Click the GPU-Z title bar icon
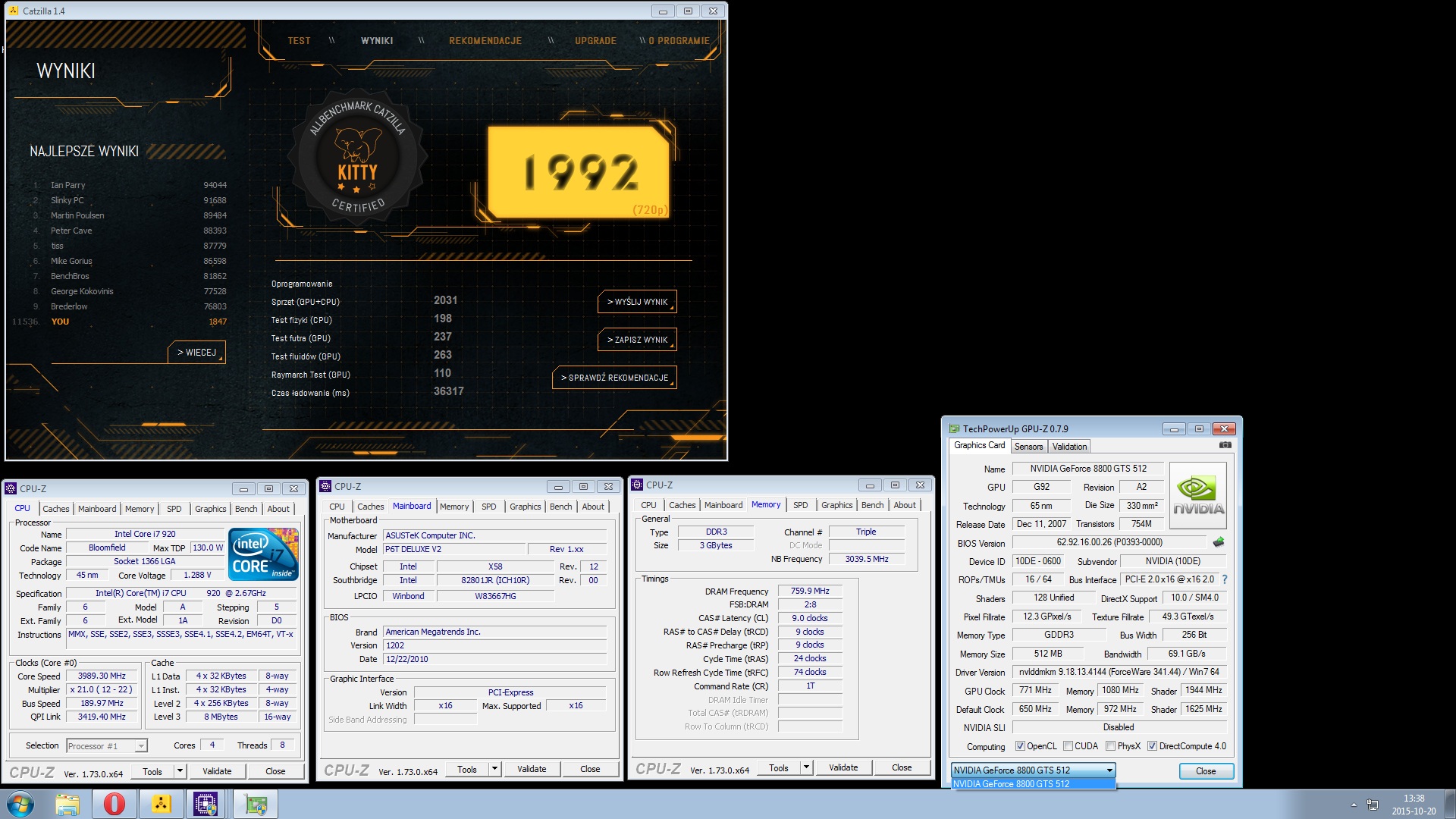The image size is (1456, 819). point(955,428)
